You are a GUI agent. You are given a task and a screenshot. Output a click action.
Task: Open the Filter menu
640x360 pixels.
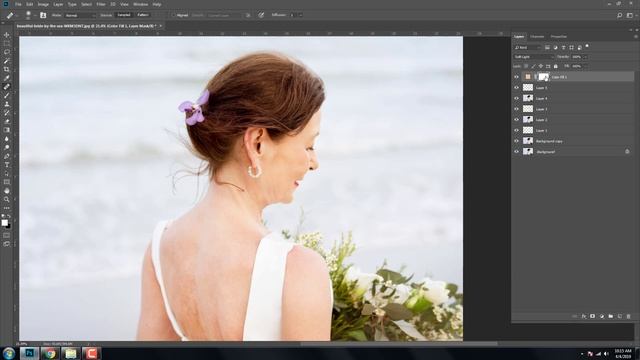pos(101,4)
